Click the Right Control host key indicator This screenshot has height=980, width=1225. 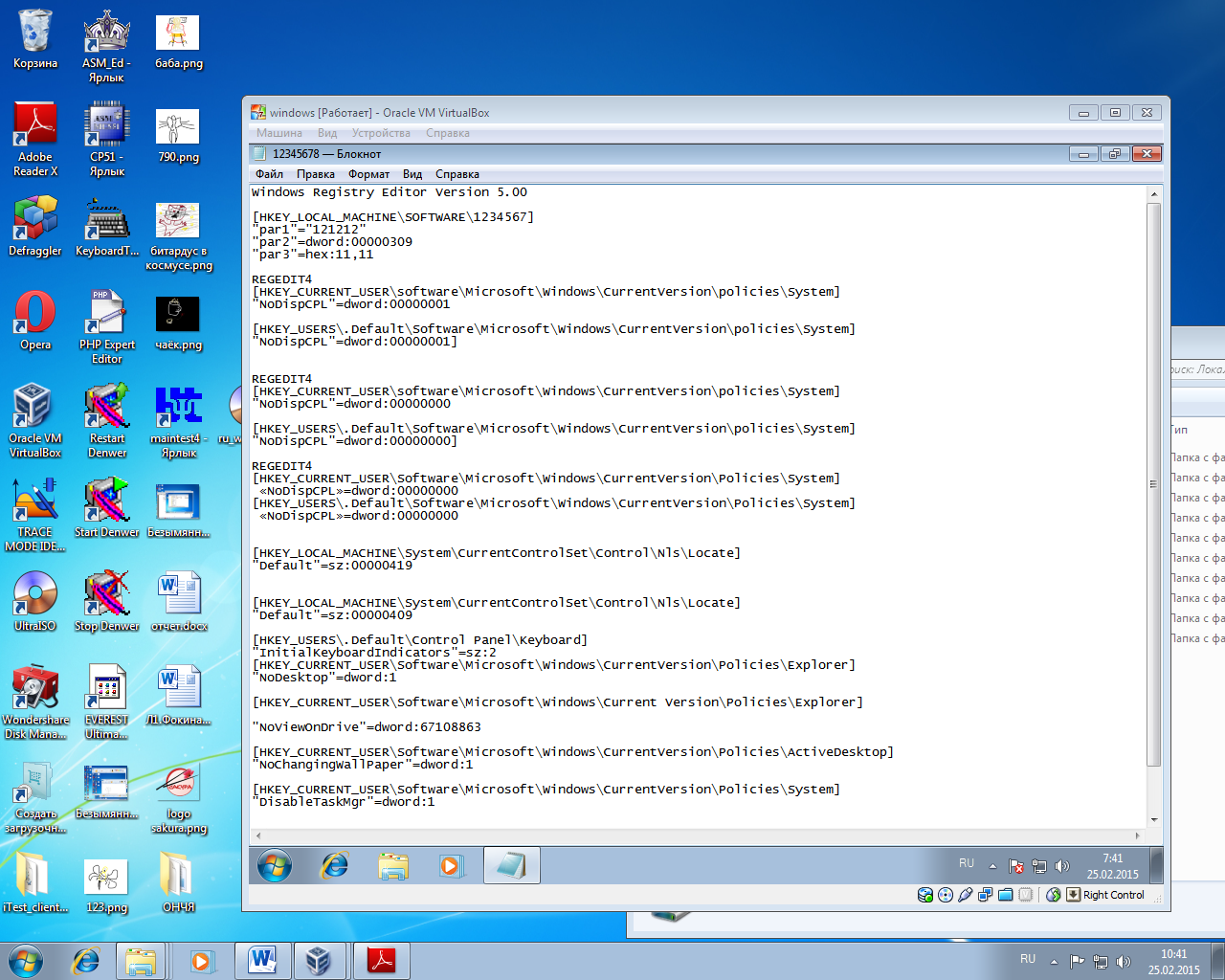point(1105,895)
